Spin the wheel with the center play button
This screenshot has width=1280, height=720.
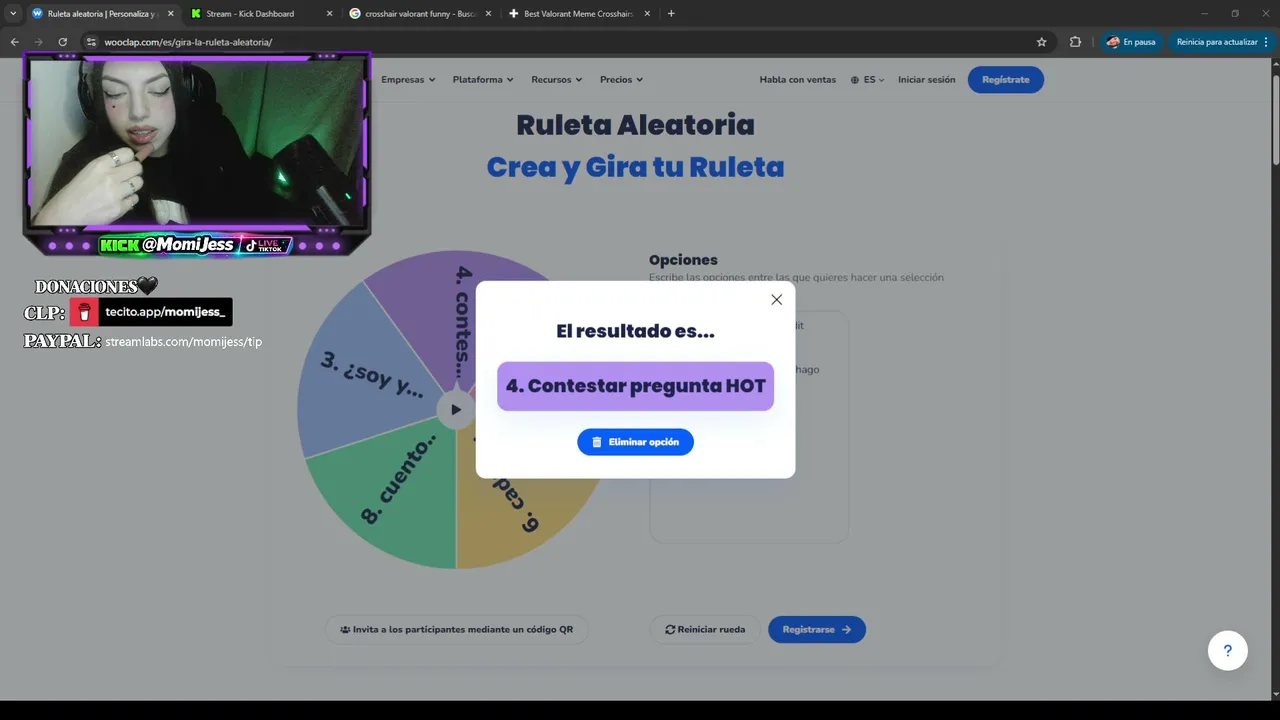tap(456, 409)
